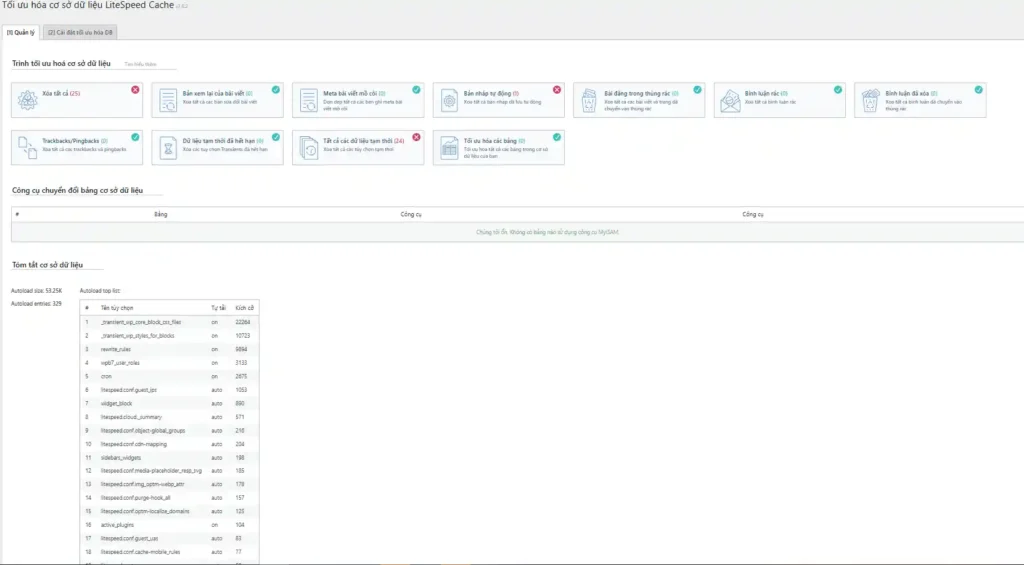Click the litespeed.conf.cache-mobile_rules option name

click(x=140, y=552)
